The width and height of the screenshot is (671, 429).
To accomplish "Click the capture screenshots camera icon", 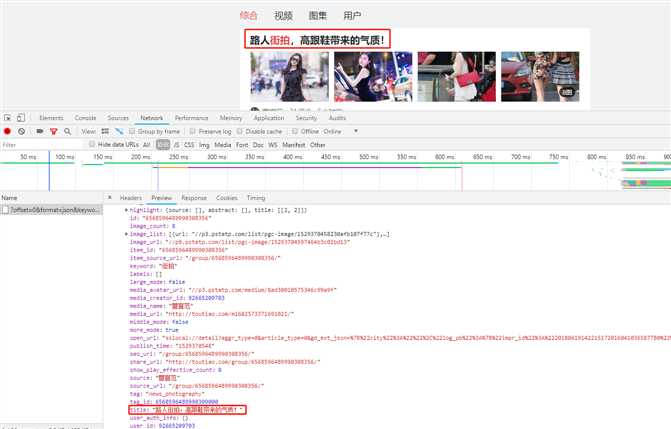I will (39, 131).
